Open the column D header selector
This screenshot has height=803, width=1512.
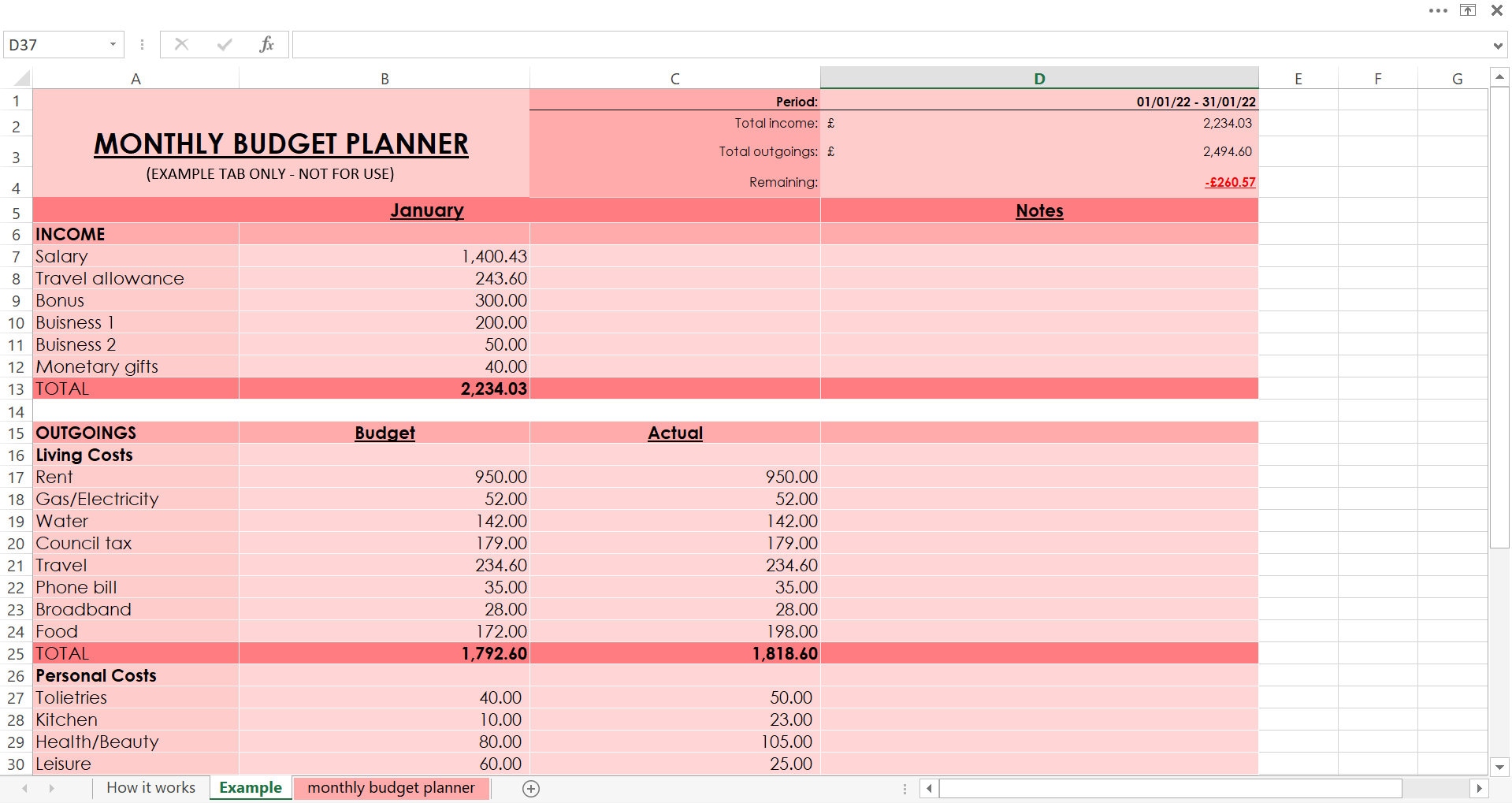tap(1038, 78)
